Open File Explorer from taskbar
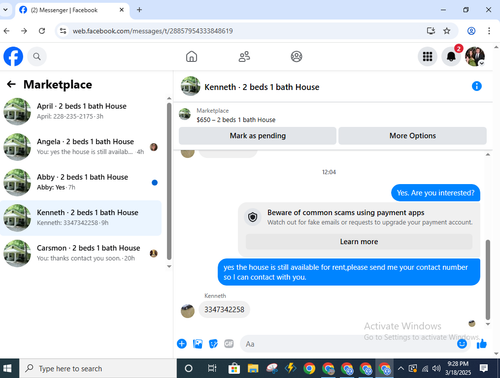This screenshot has width=500, height=378. point(253,368)
